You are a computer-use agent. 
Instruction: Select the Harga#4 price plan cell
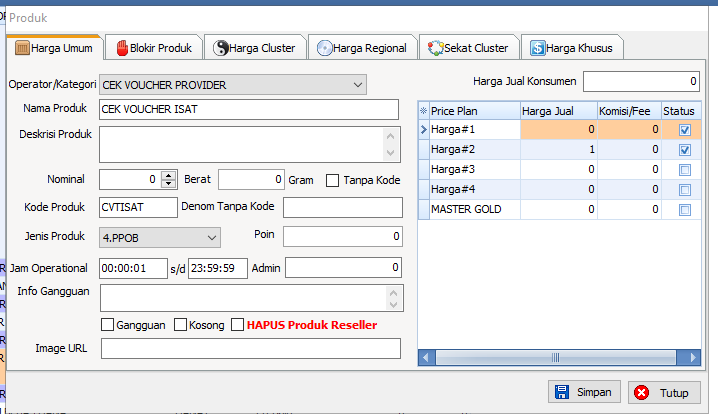[x=474, y=189]
